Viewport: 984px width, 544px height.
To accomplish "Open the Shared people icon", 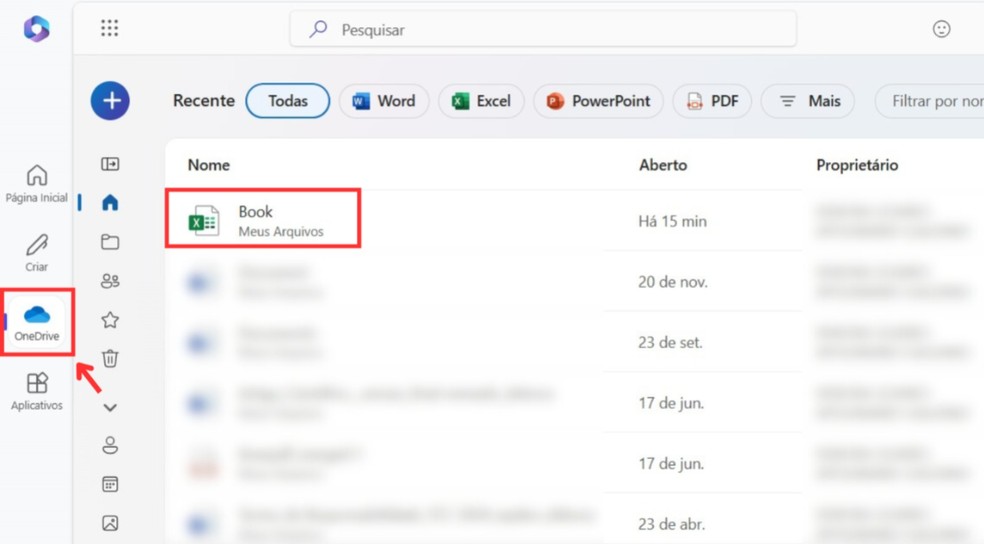I will [110, 280].
